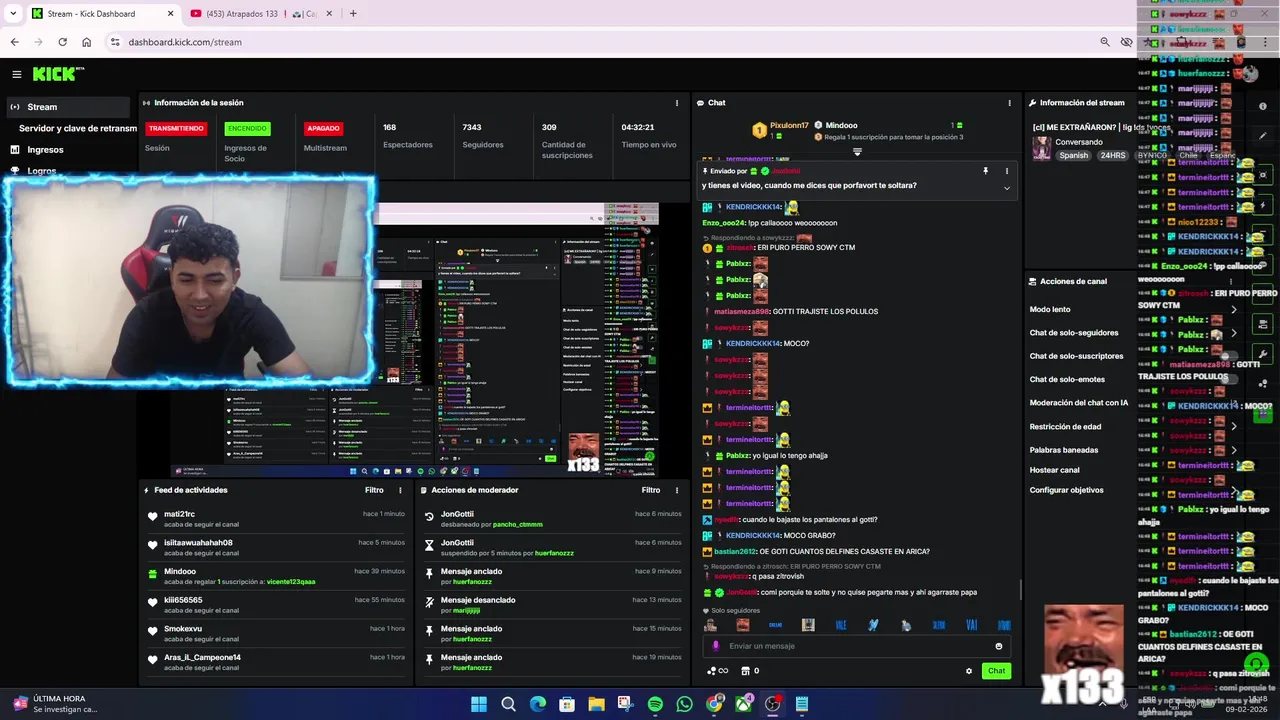Viewport: 1280px width, 720px height.
Task: Open Spotify from taskbar
Action: 655,704
